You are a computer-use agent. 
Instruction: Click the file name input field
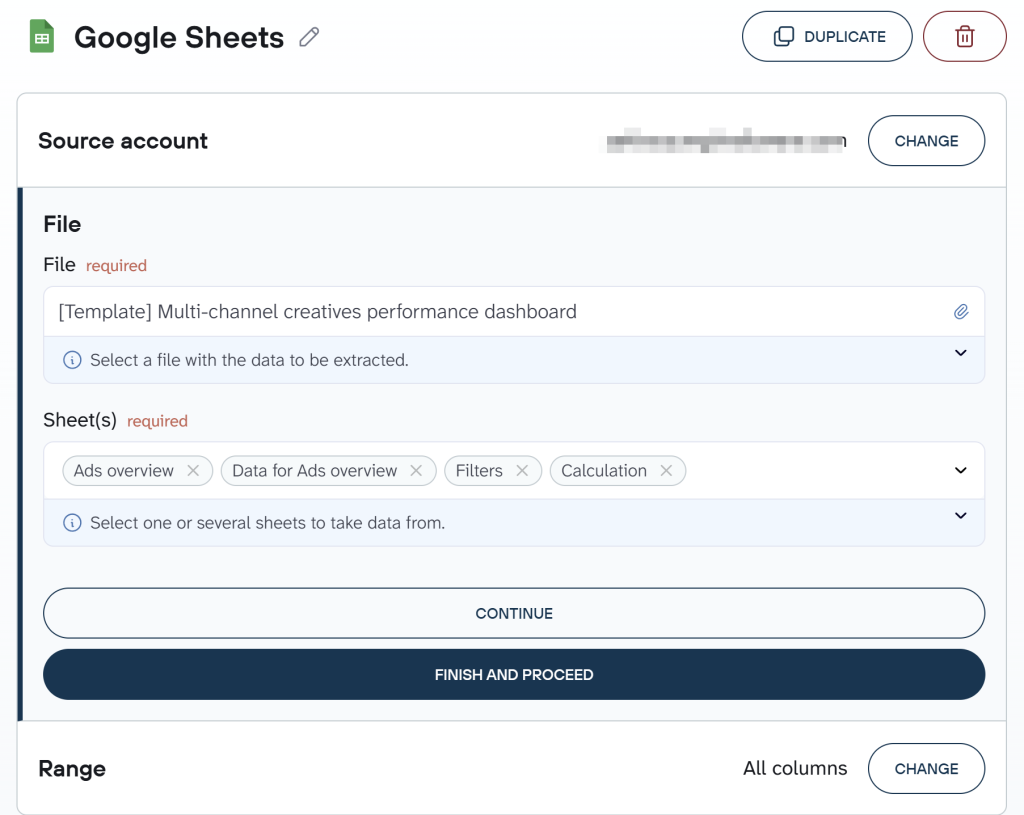click(x=514, y=312)
